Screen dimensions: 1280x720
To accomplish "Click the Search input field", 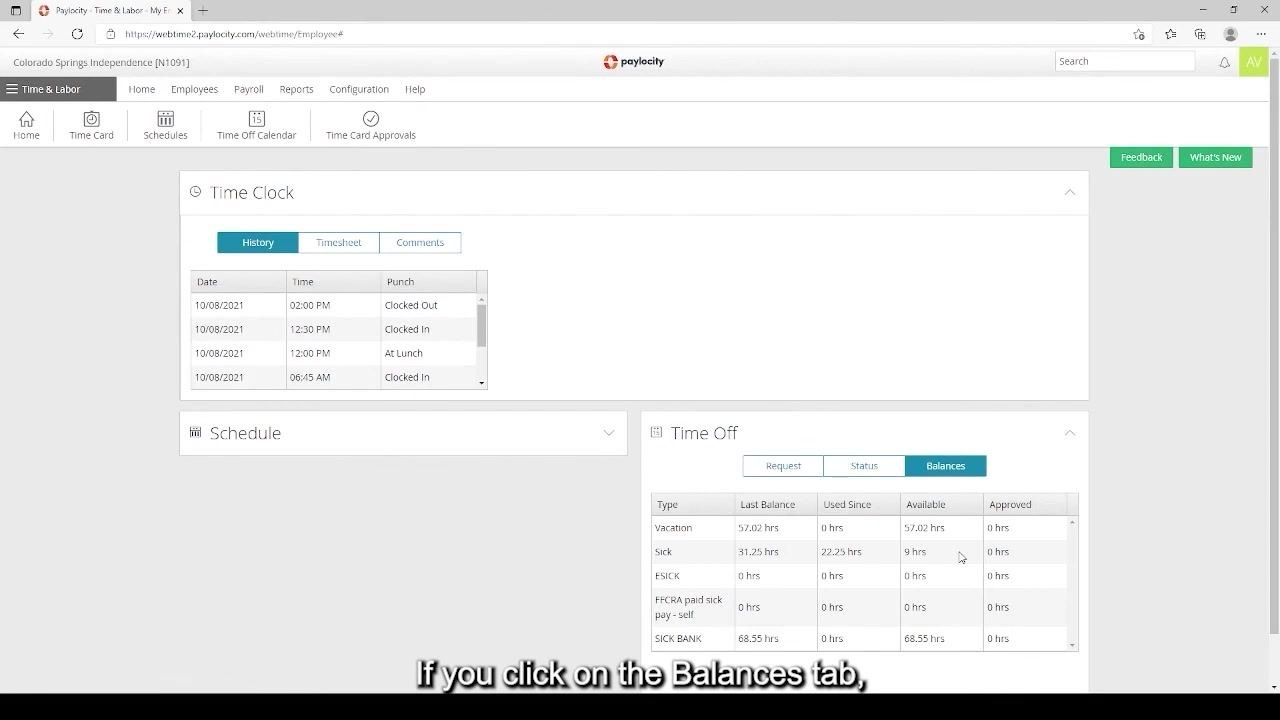I will (x=1125, y=61).
